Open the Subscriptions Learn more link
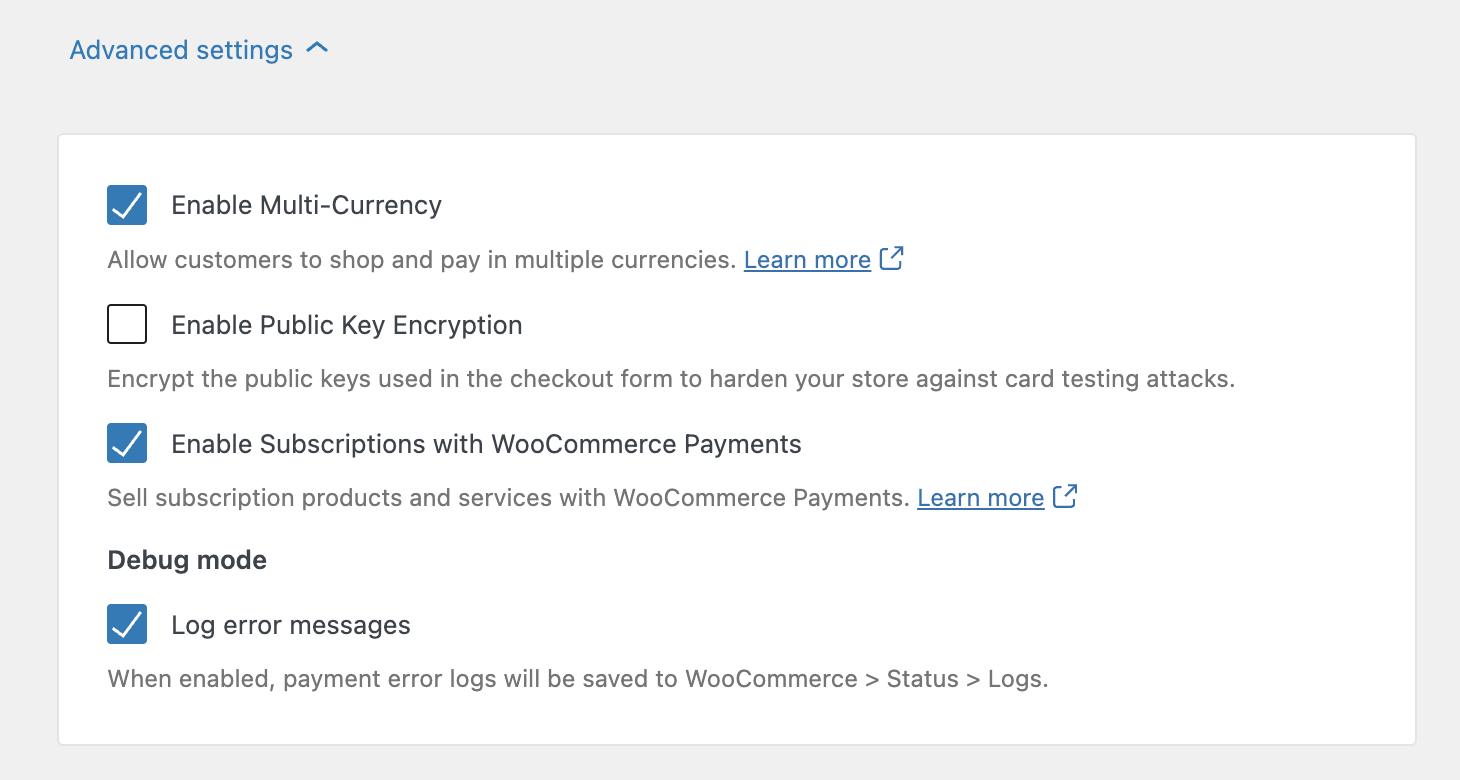1460x780 pixels. pos(980,497)
